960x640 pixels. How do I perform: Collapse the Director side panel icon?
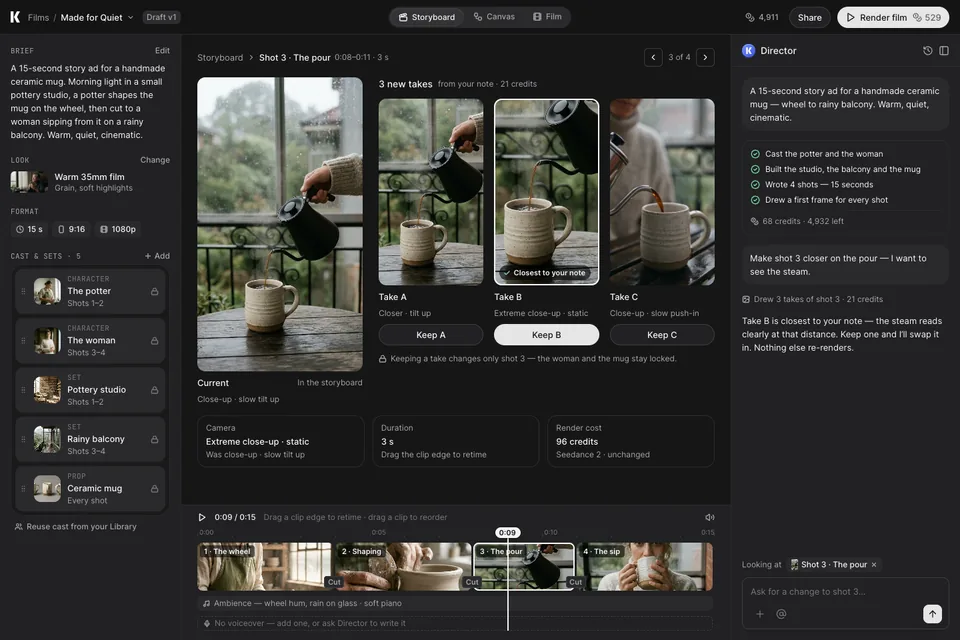944,51
